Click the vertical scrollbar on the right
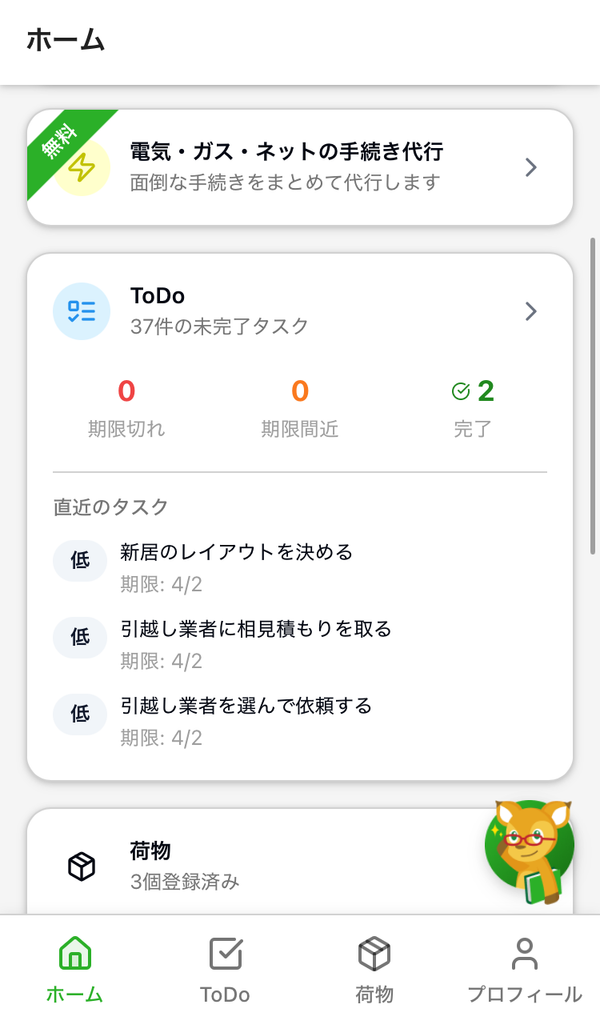The width and height of the screenshot is (600, 1029). [593, 396]
